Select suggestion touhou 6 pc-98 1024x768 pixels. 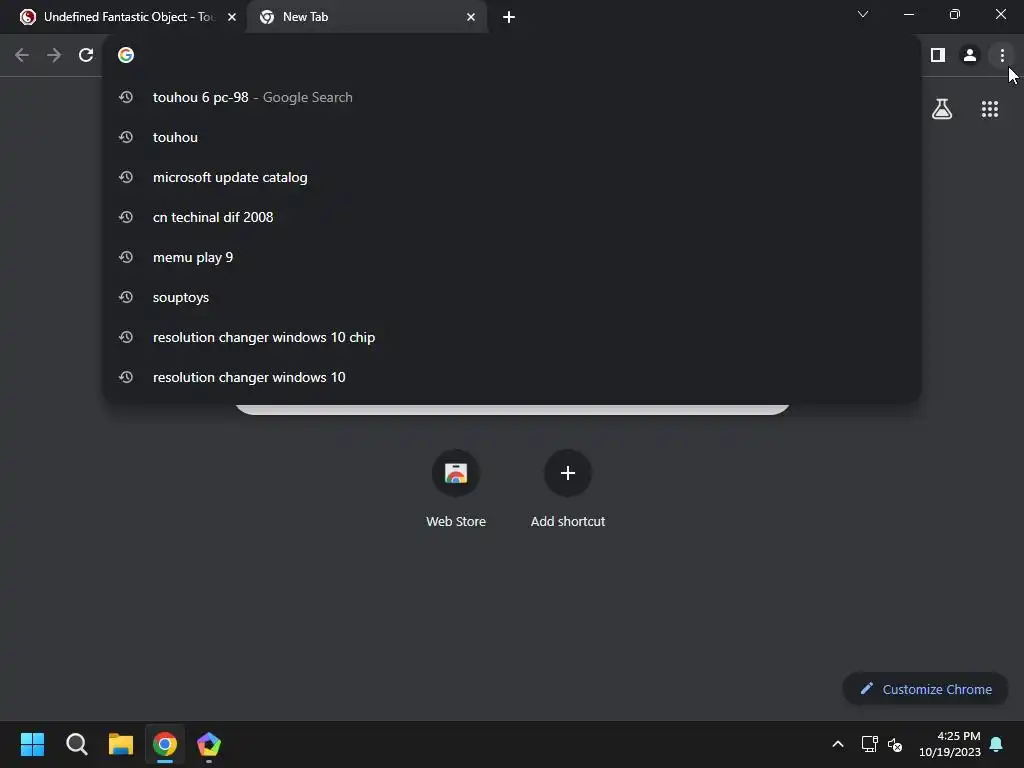(512, 97)
